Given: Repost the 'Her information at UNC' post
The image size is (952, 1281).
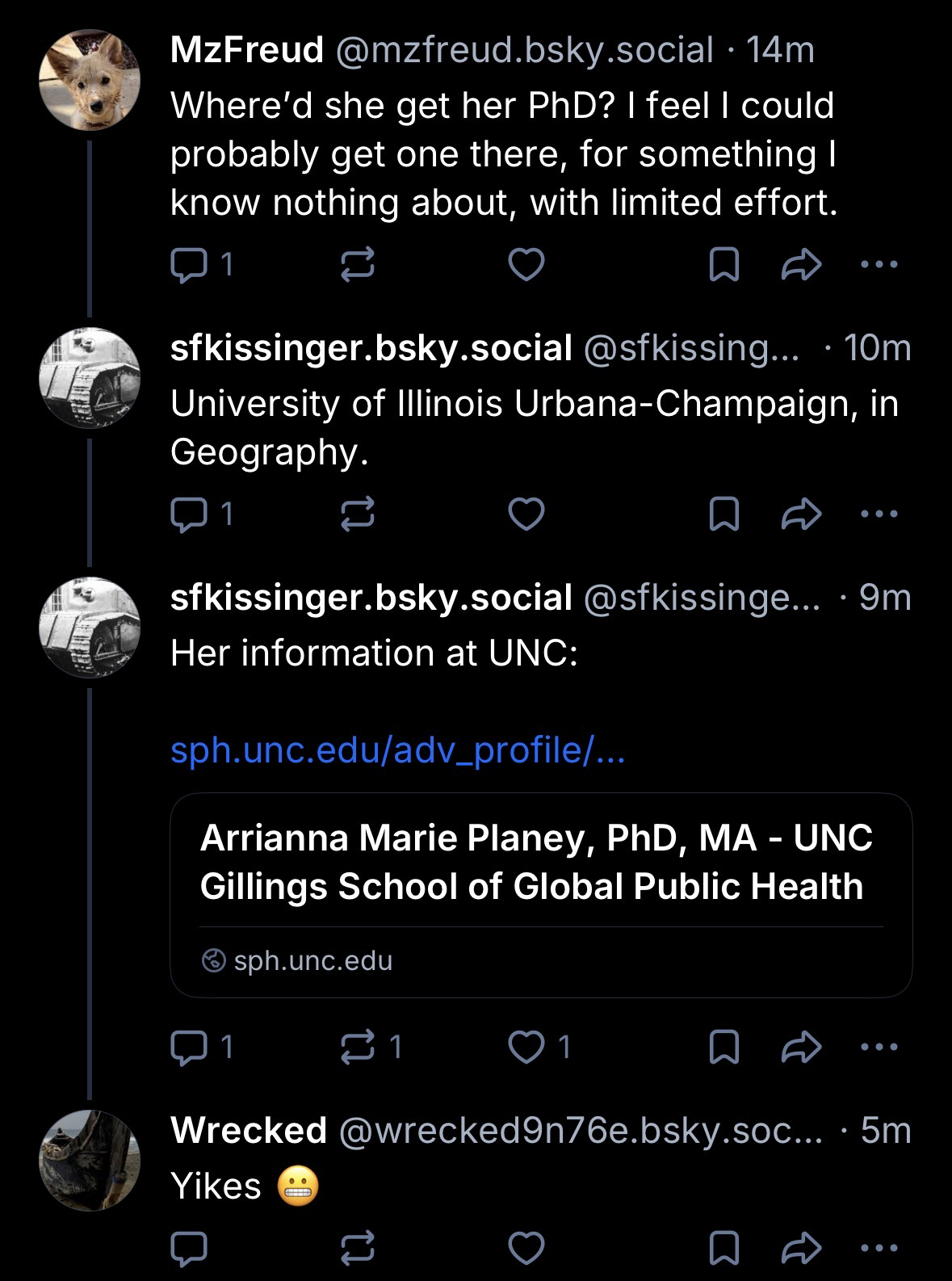Looking at the screenshot, I should pos(358,1048).
